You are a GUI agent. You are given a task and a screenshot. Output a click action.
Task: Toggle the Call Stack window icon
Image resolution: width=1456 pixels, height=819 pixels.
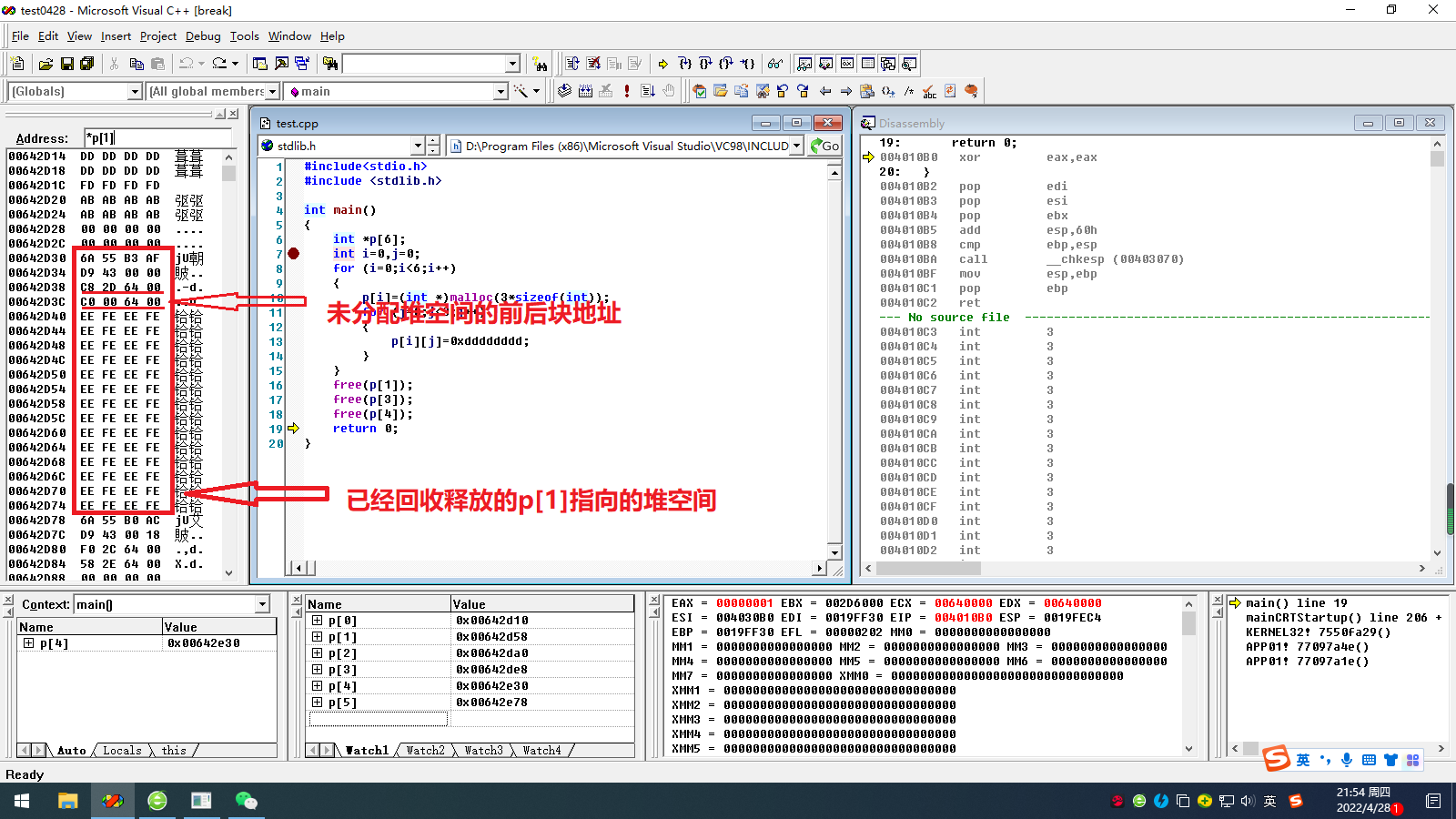888,64
